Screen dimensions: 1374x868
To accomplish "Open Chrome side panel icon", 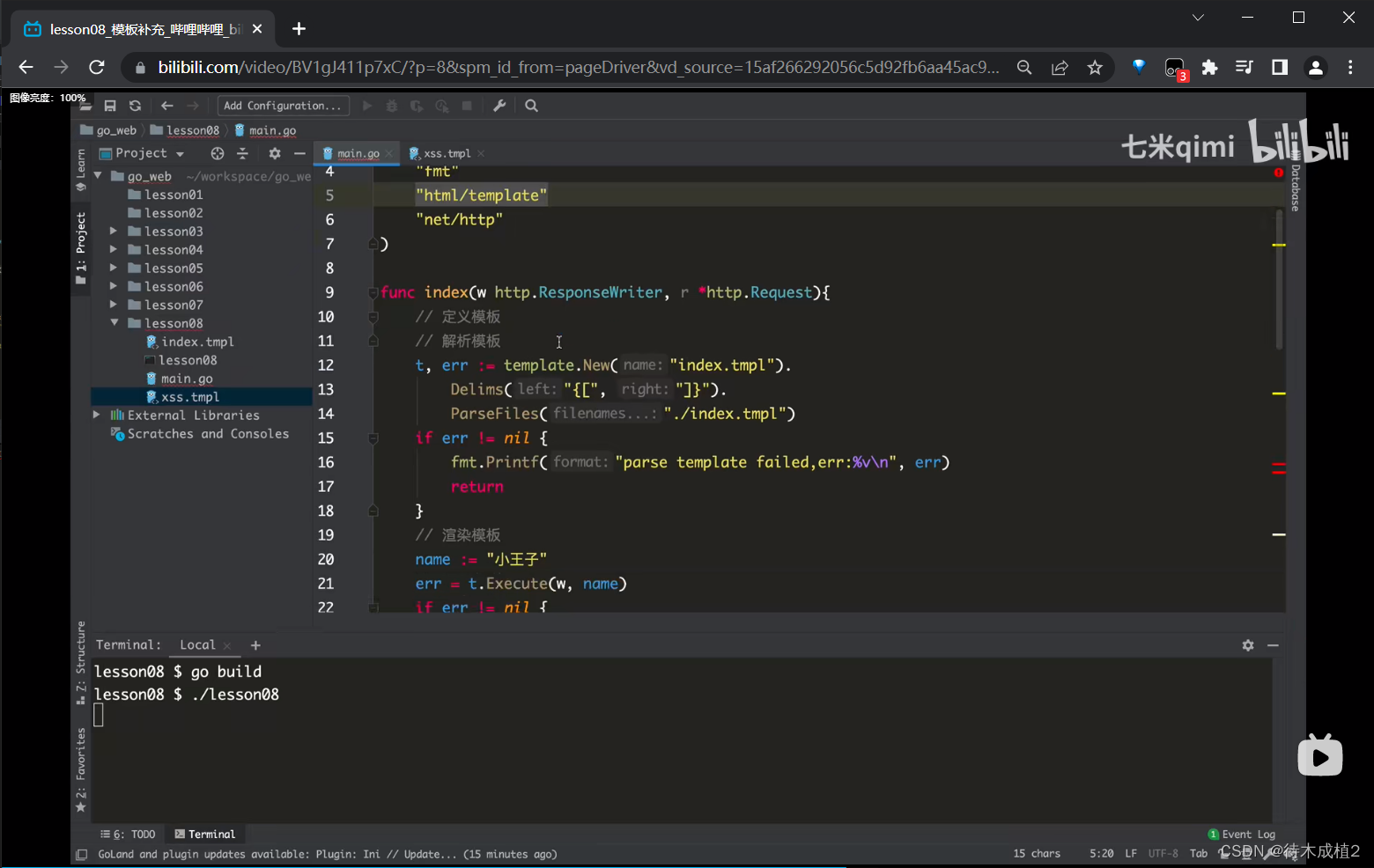I will tap(1280, 68).
